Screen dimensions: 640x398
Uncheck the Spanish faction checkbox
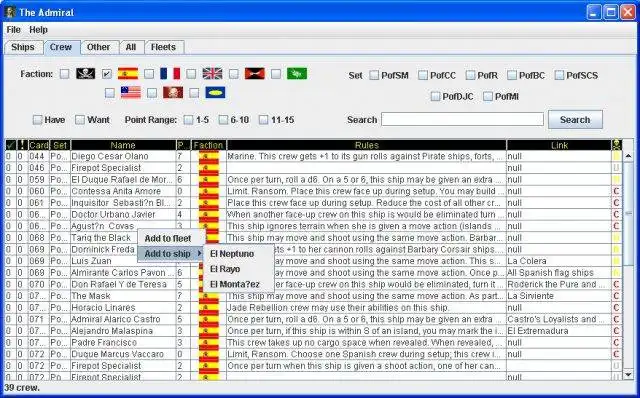pos(107,74)
